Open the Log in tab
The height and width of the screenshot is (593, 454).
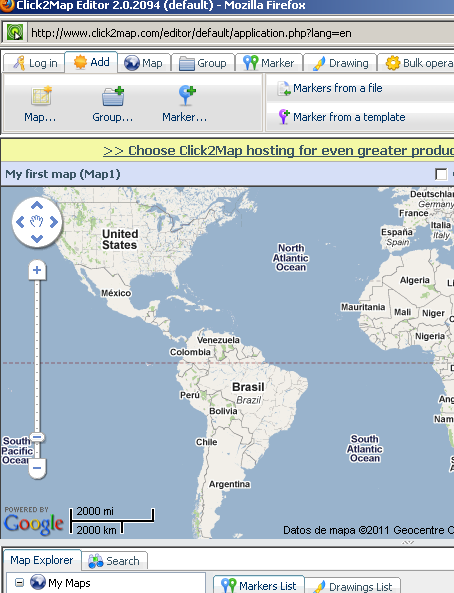point(35,63)
